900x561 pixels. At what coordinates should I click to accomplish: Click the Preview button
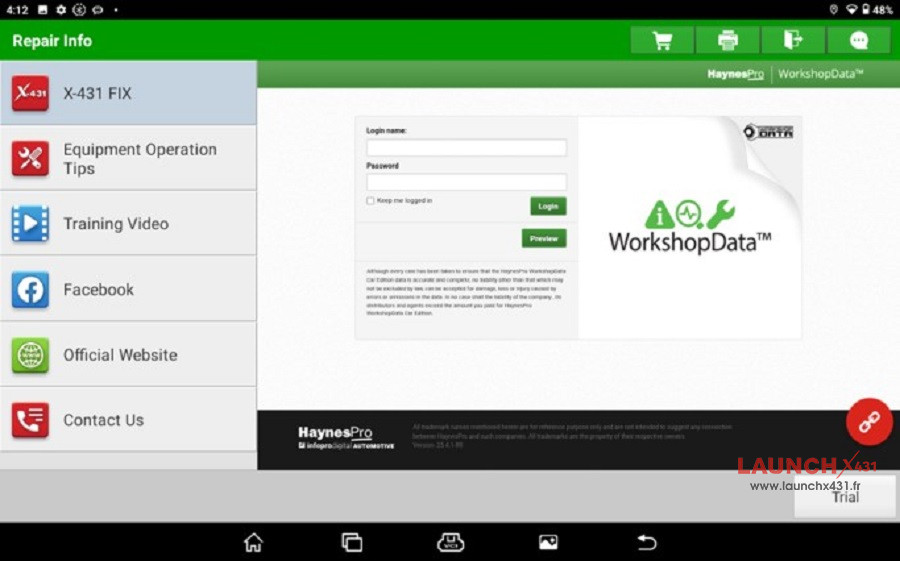coord(544,239)
